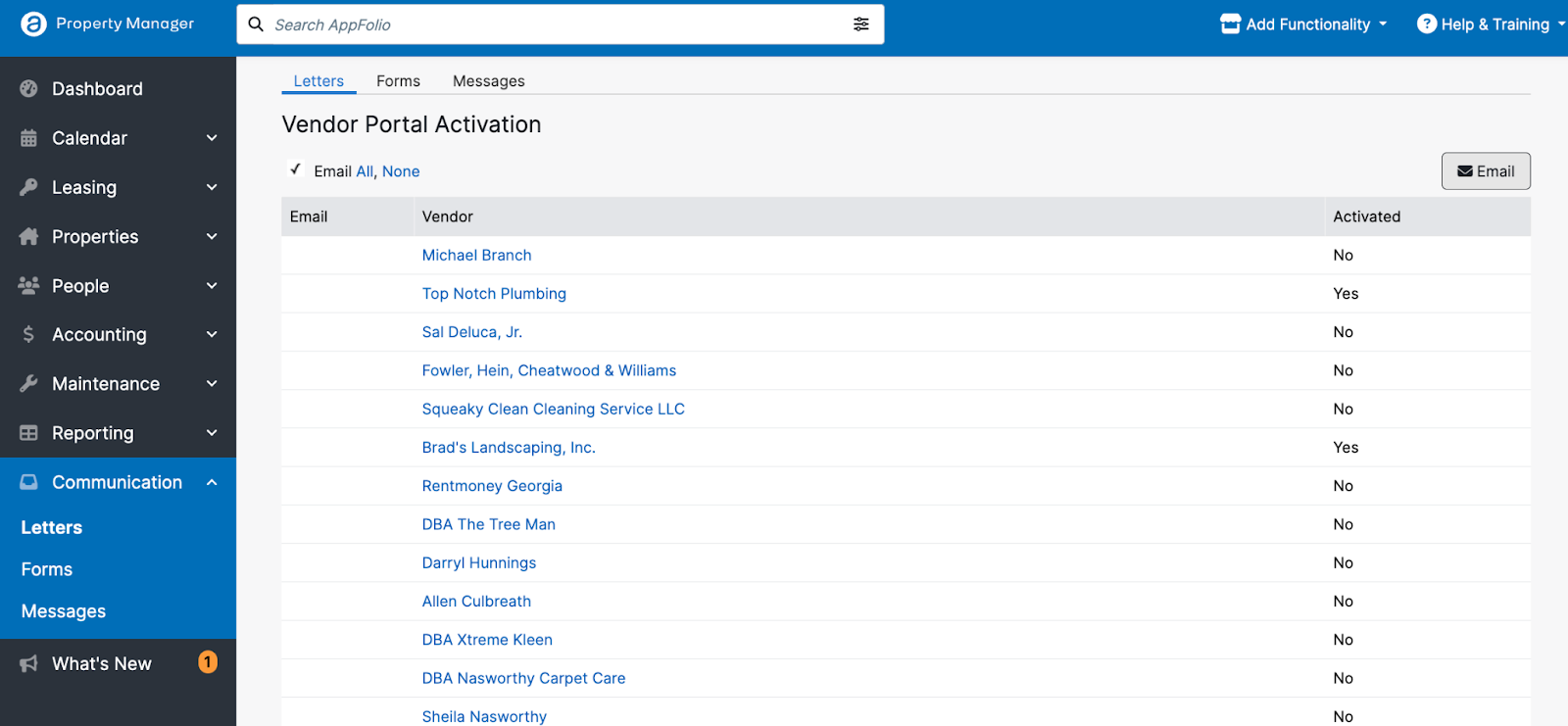Screen dimensions: 1568x726
Task: Open vendor Michael Branch
Action: pyautogui.click(x=476, y=255)
